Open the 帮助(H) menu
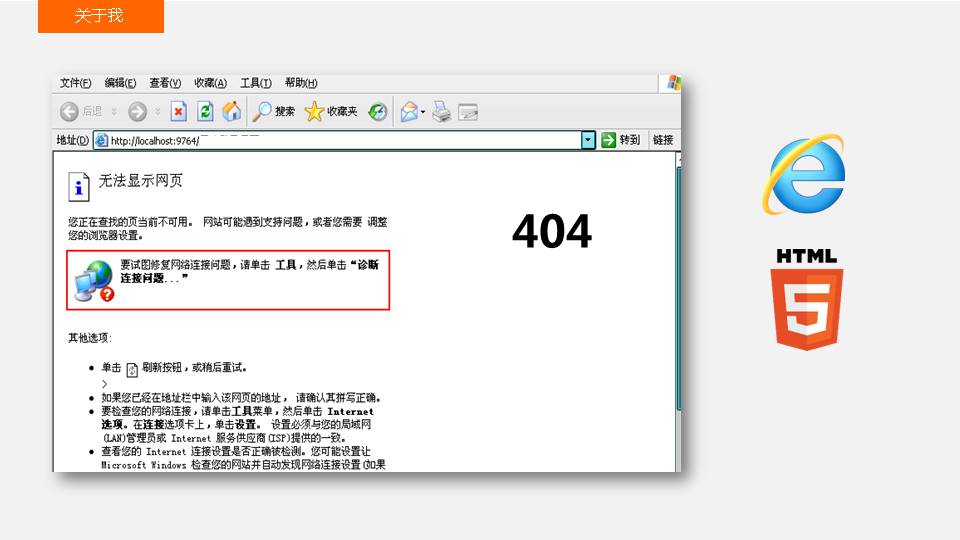960x540 pixels. 300,83
